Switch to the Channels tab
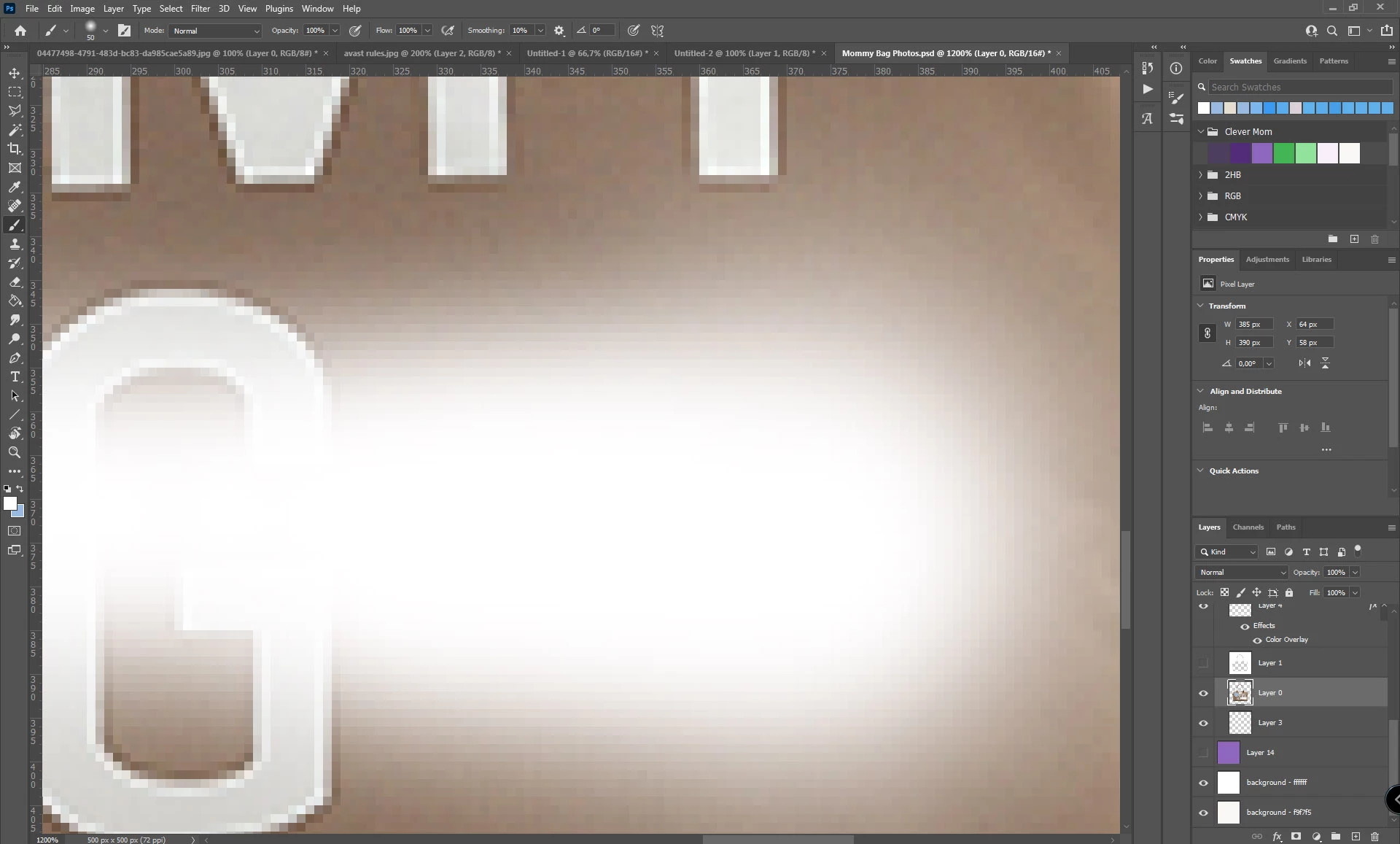The image size is (1400, 844). [x=1248, y=527]
